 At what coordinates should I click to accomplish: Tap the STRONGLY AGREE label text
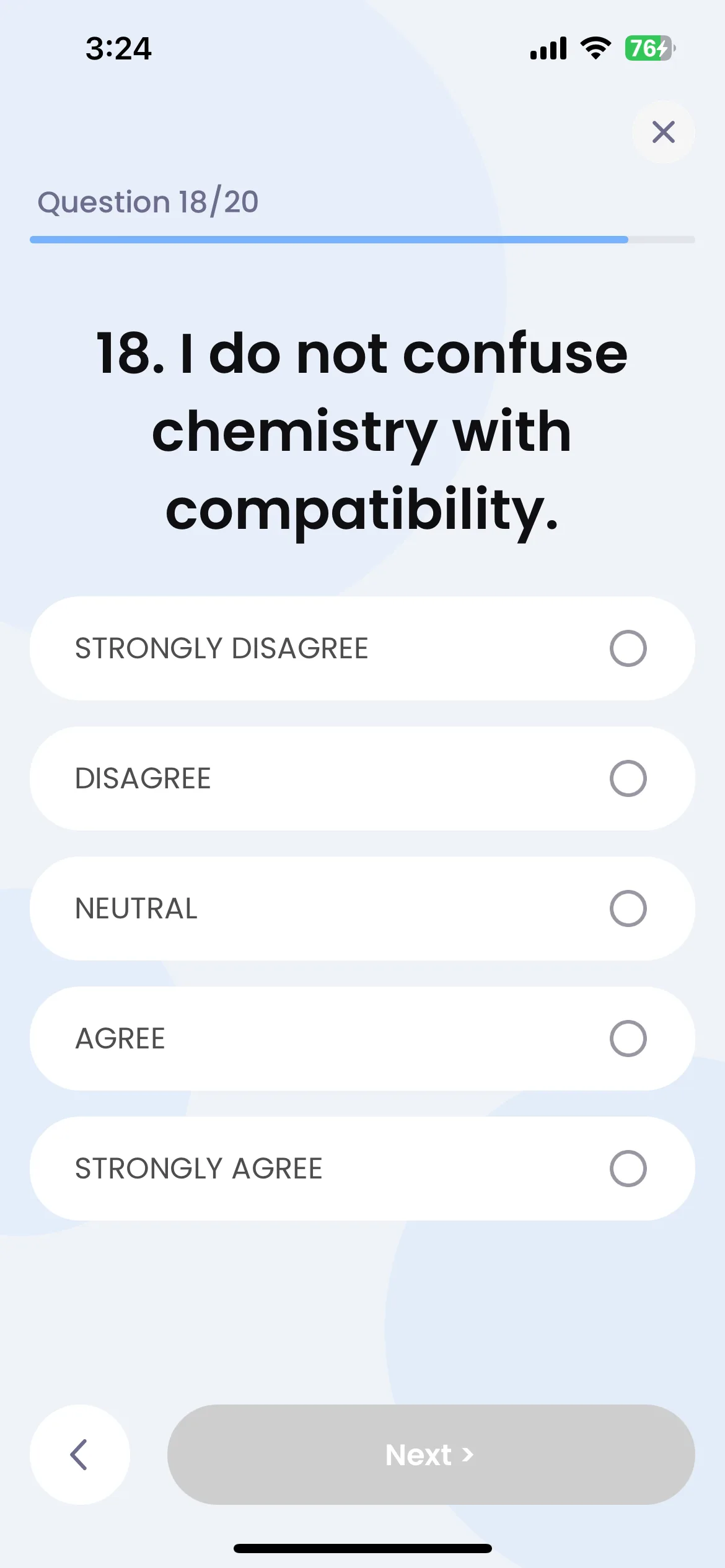(199, 1169)
